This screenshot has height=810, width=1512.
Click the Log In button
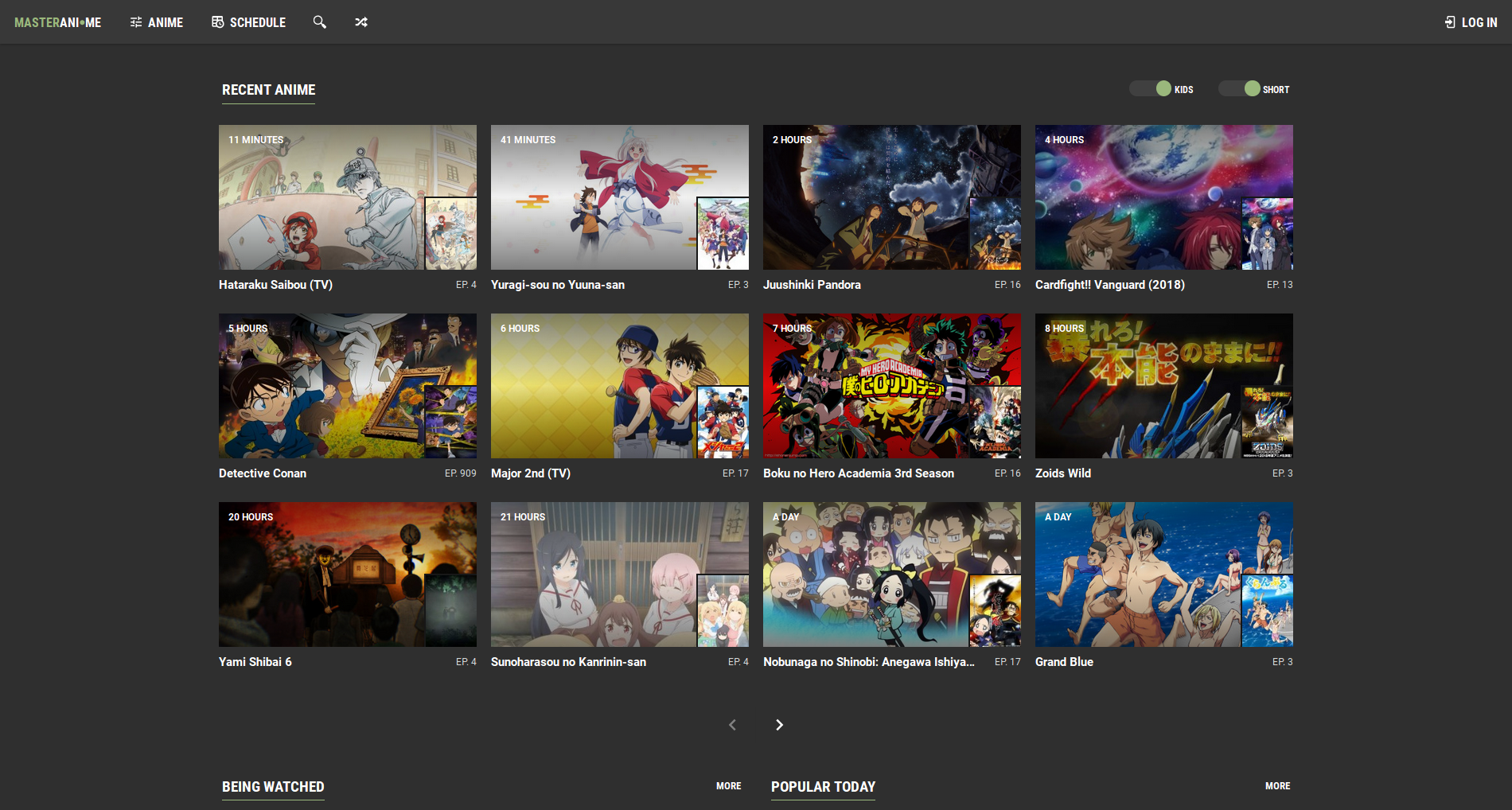click(x=1471, y=22)
